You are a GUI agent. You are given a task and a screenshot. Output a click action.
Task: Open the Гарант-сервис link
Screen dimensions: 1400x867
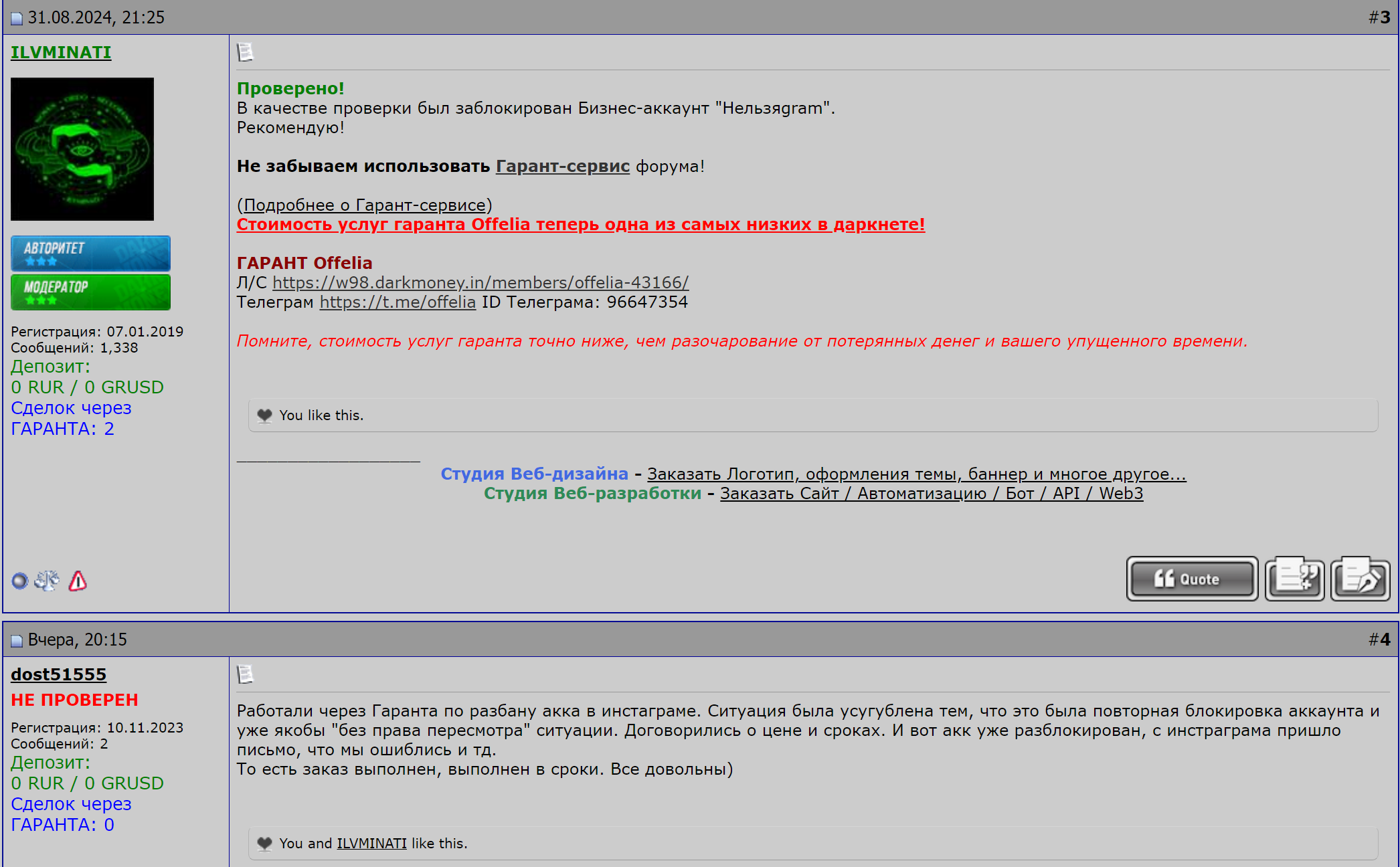(563, 166)
